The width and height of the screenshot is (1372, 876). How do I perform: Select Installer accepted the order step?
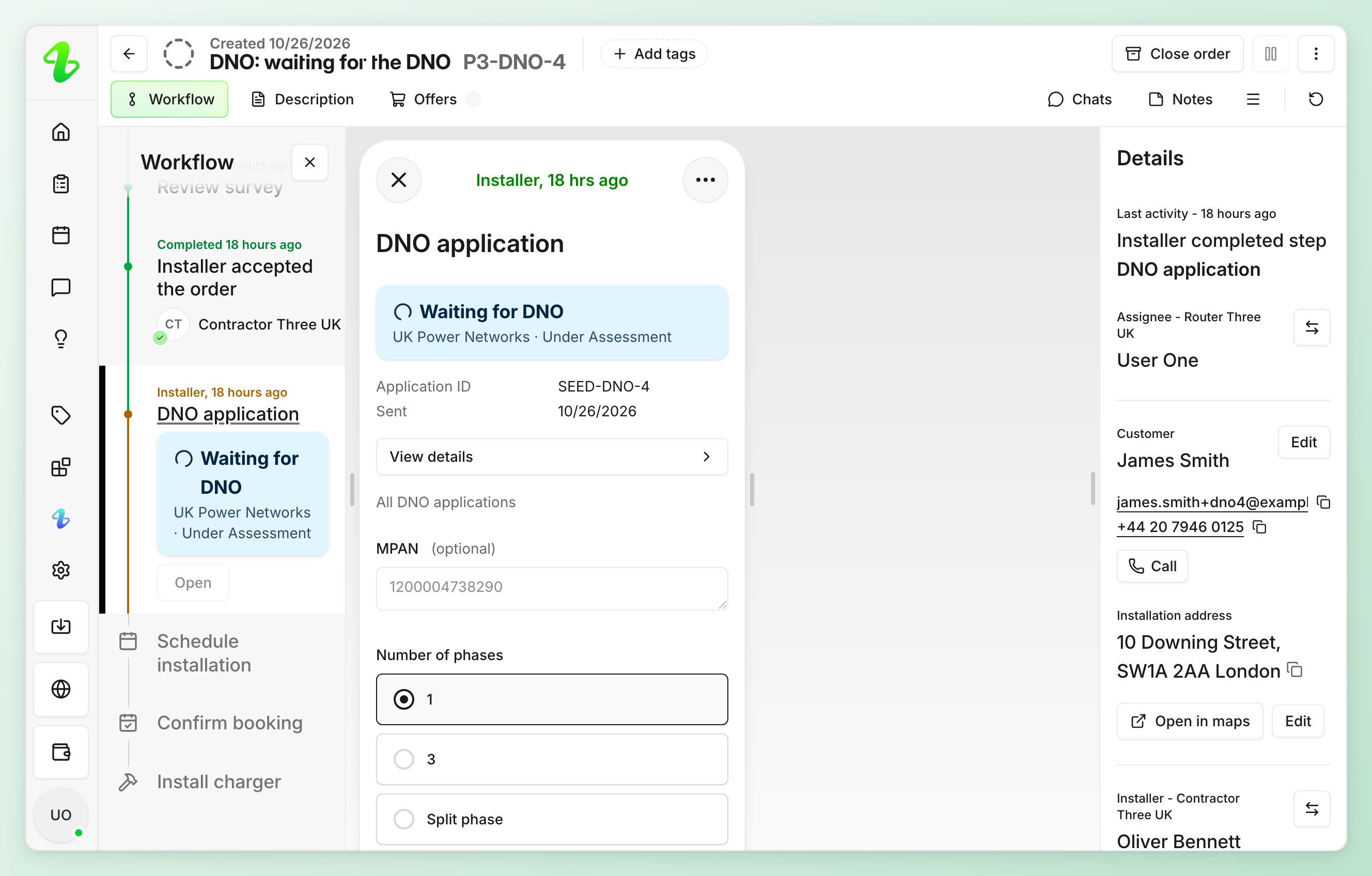pyautogui.click(x=235, y=278)
